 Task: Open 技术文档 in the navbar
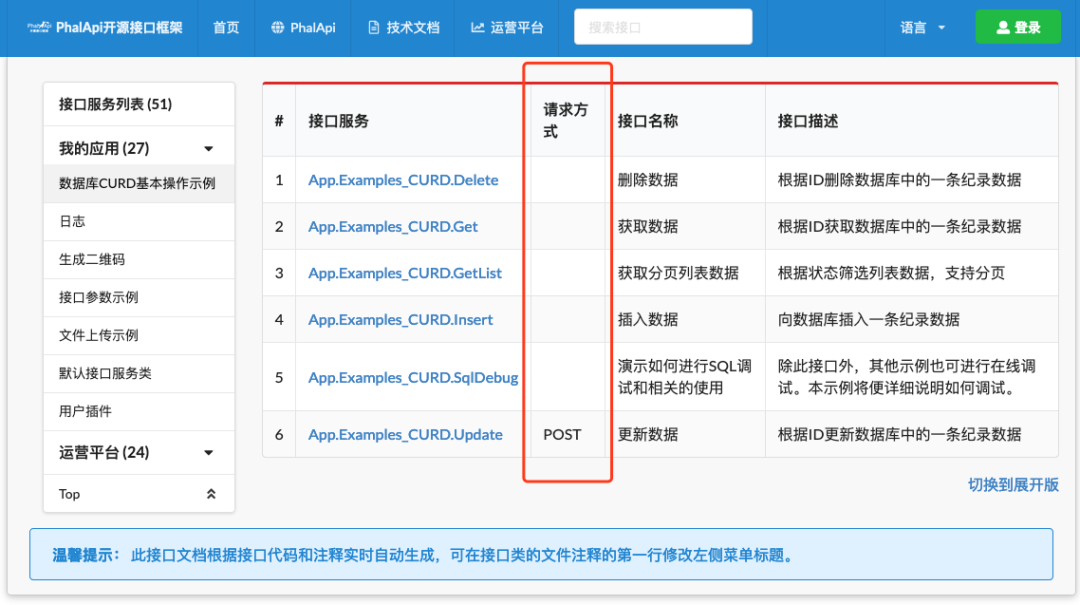404,28
